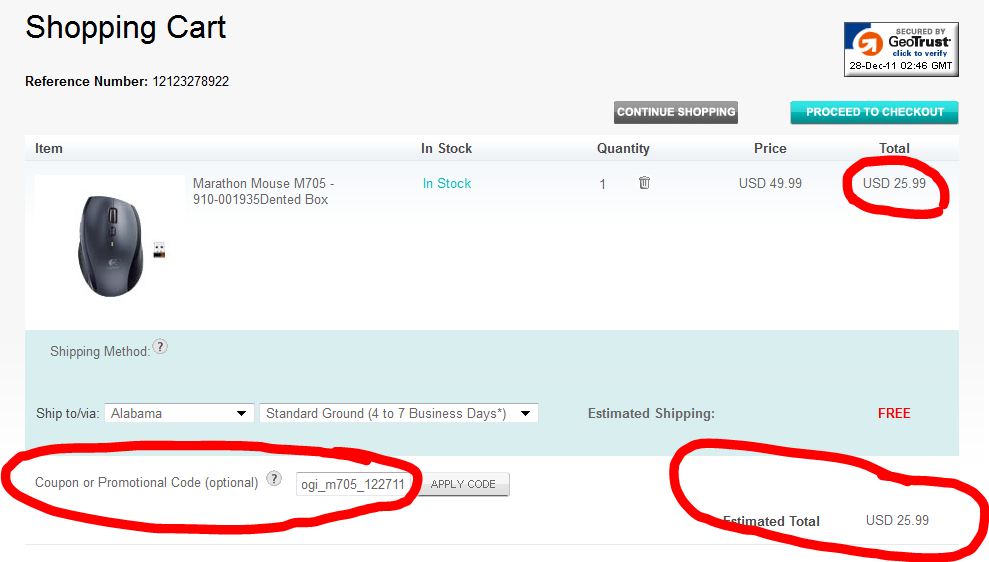This screenshot has height=562, width=989.
Task: Click the Apply Code button
Action: (463, 484)
